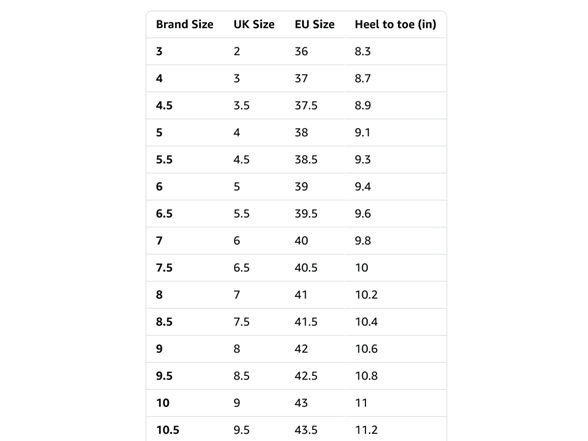
Task: Select UK size 6.5 cell
Action: 241,267
